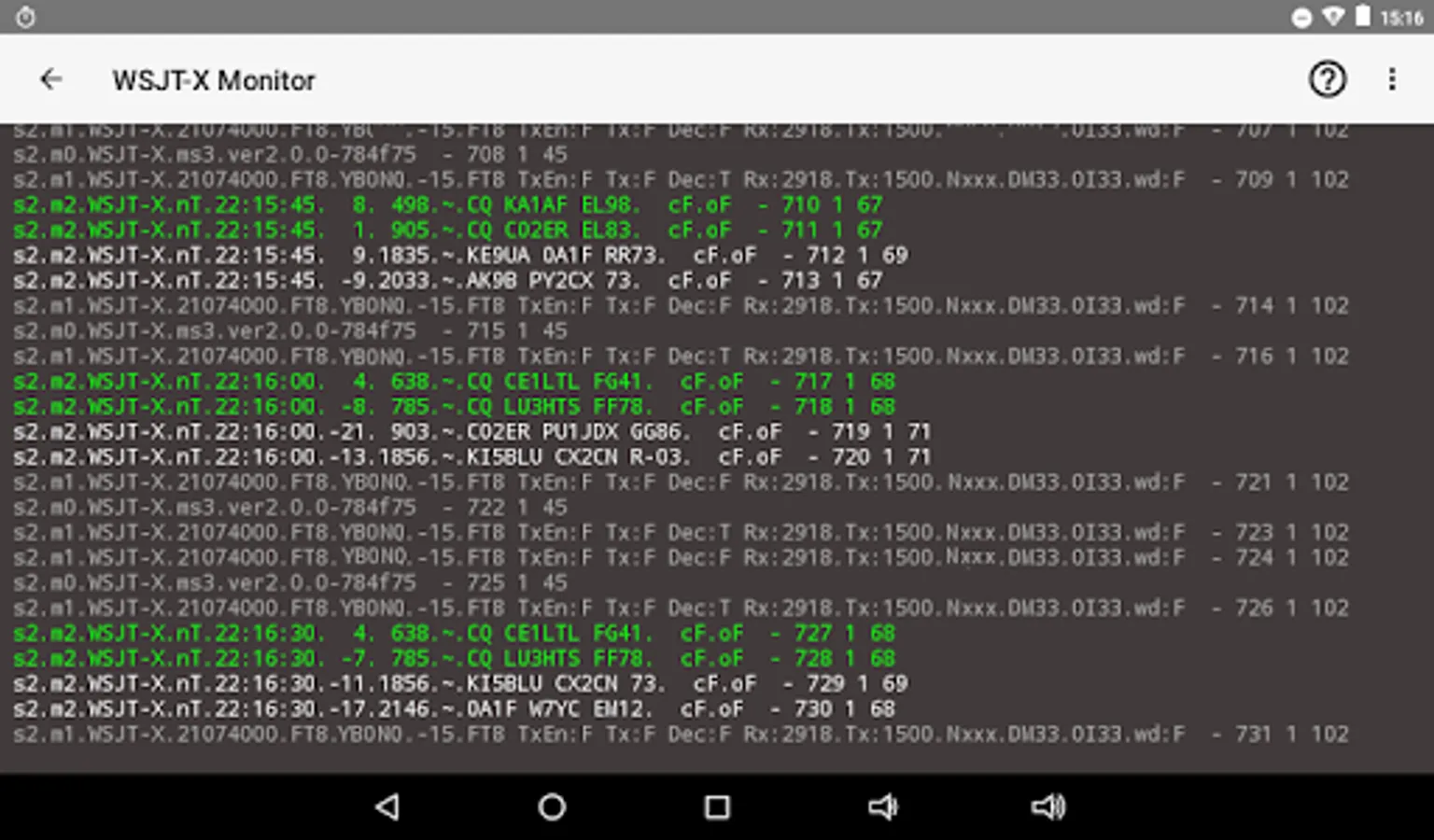Select the KI5BLU CX2CN R-03 line
Viewport: 1434px width, 840px height.
tap(472, 456)
